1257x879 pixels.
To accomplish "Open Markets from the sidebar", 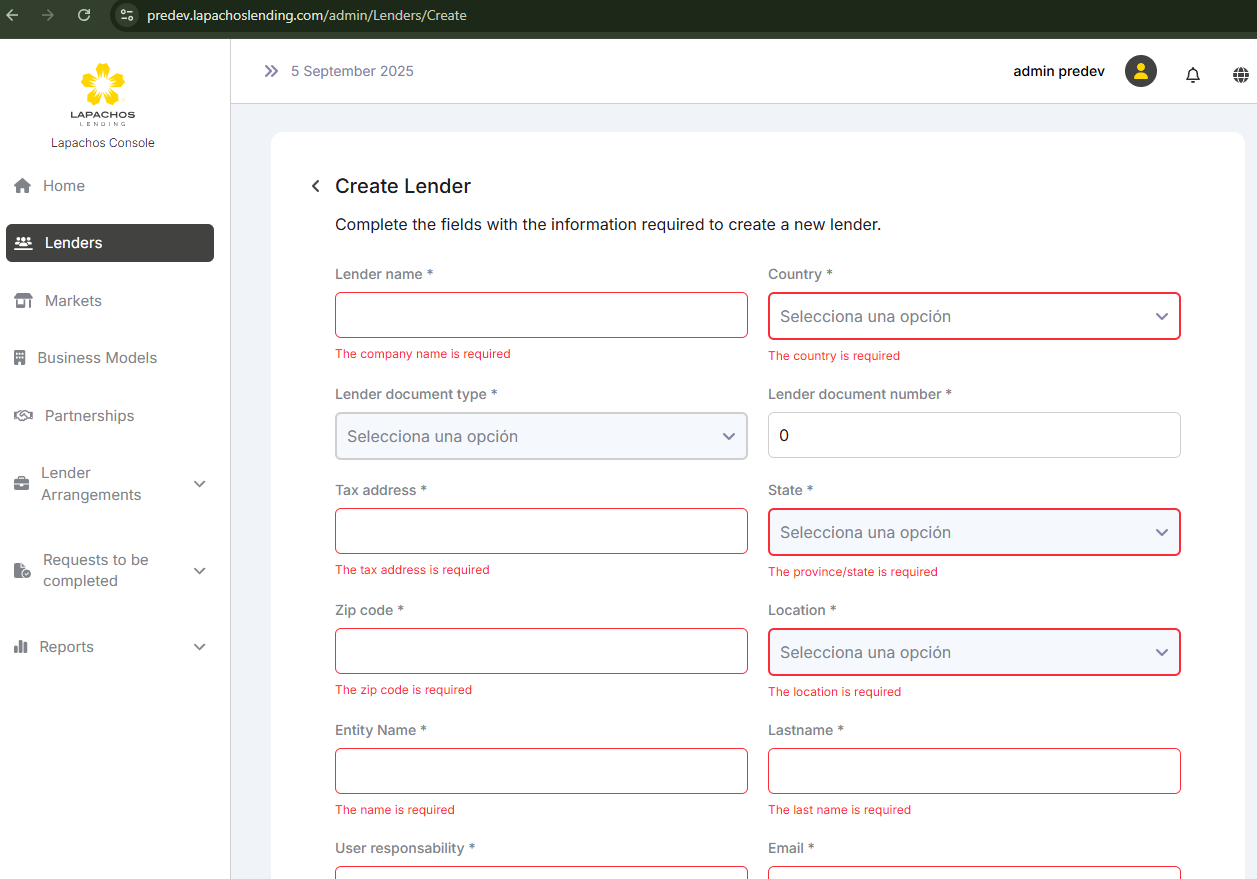I will (x=73, y=301).
